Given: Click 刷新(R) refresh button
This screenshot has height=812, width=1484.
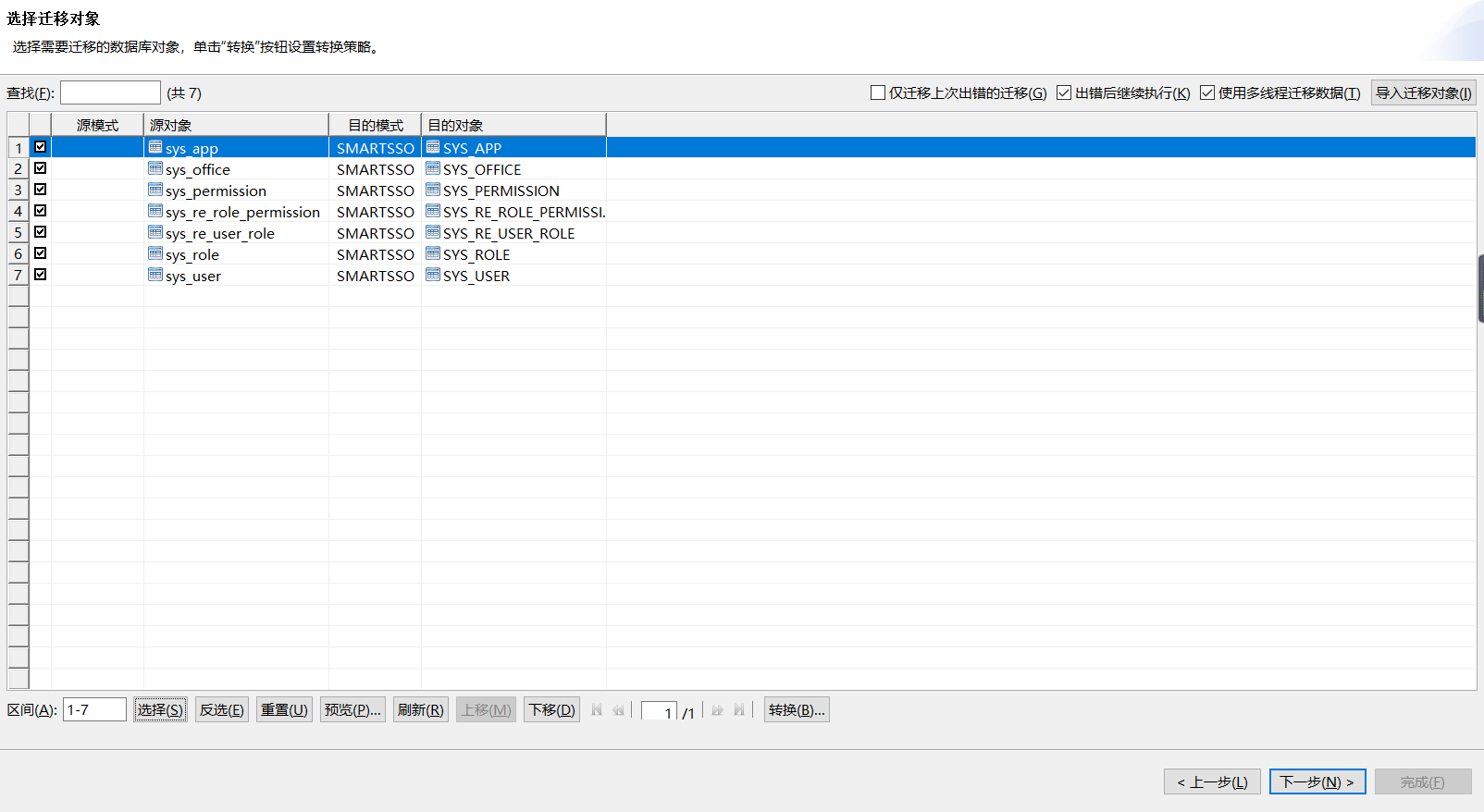Looking at the screenshot, I should pos(421,709).
